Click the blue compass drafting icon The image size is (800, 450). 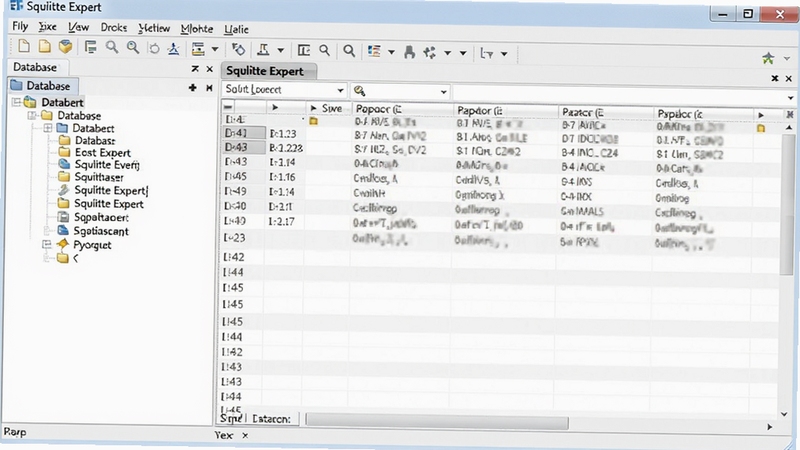click(x=173, y=49)
